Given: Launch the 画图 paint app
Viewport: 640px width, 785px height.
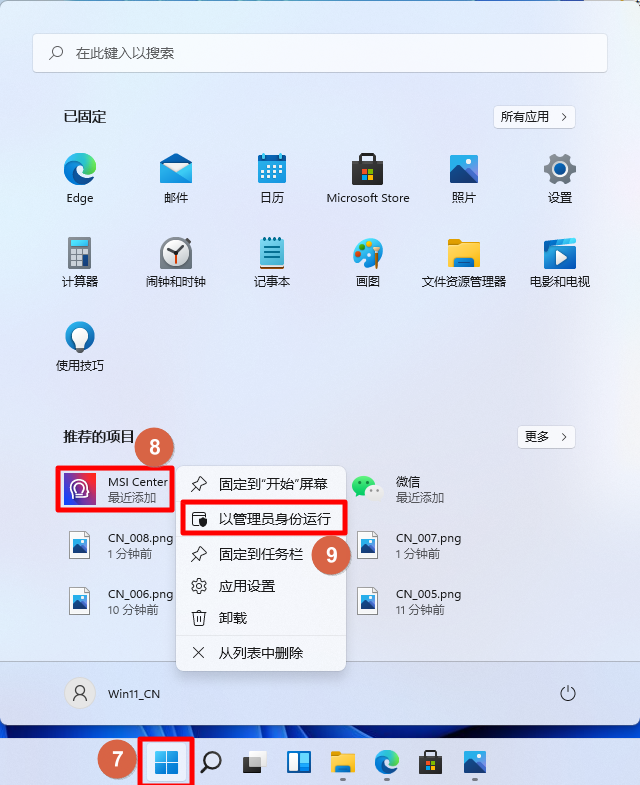Looking at the screenshot, I should click(368, 262).
